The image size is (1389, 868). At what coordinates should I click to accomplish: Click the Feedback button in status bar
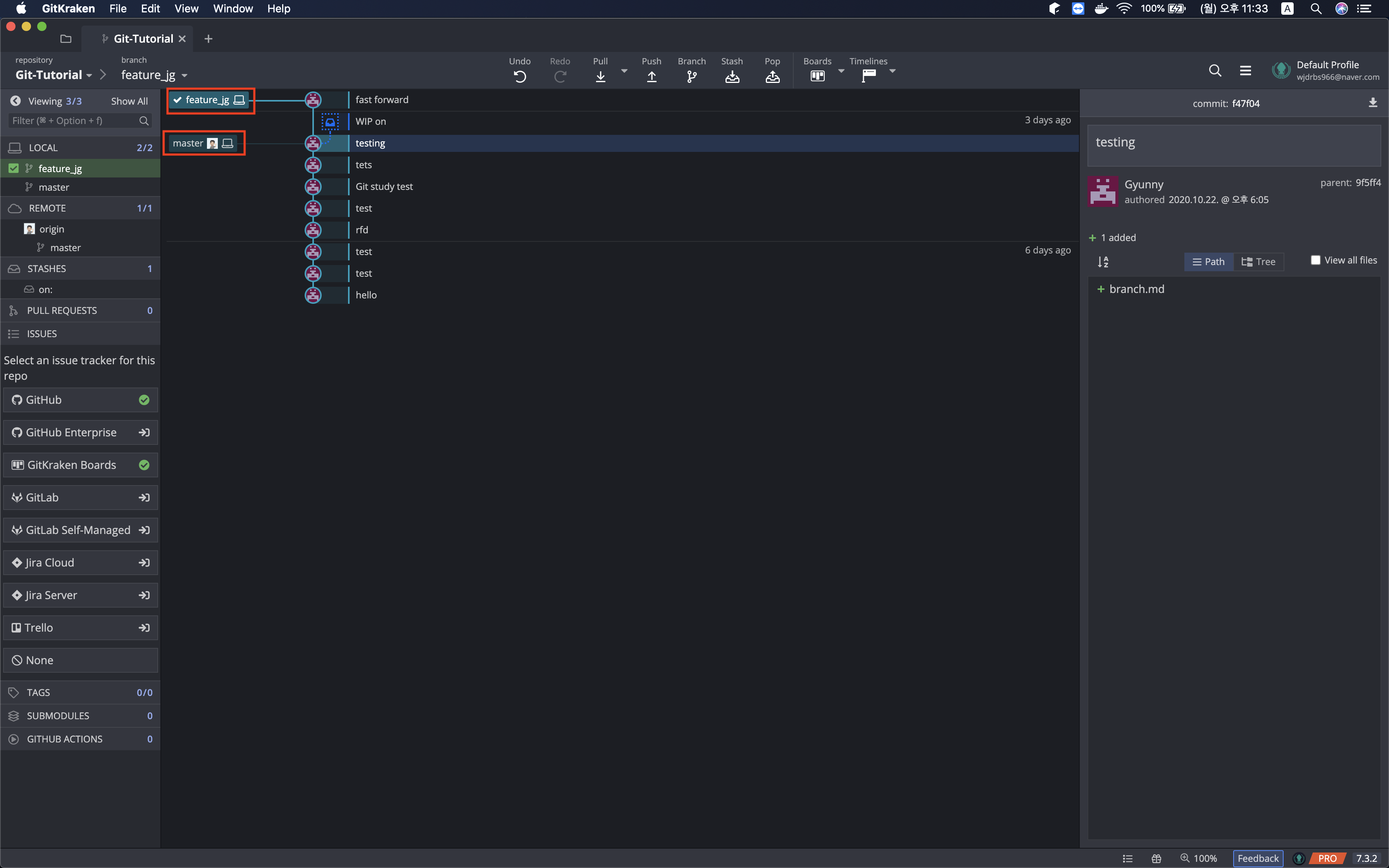click(x=1258, y=858)
